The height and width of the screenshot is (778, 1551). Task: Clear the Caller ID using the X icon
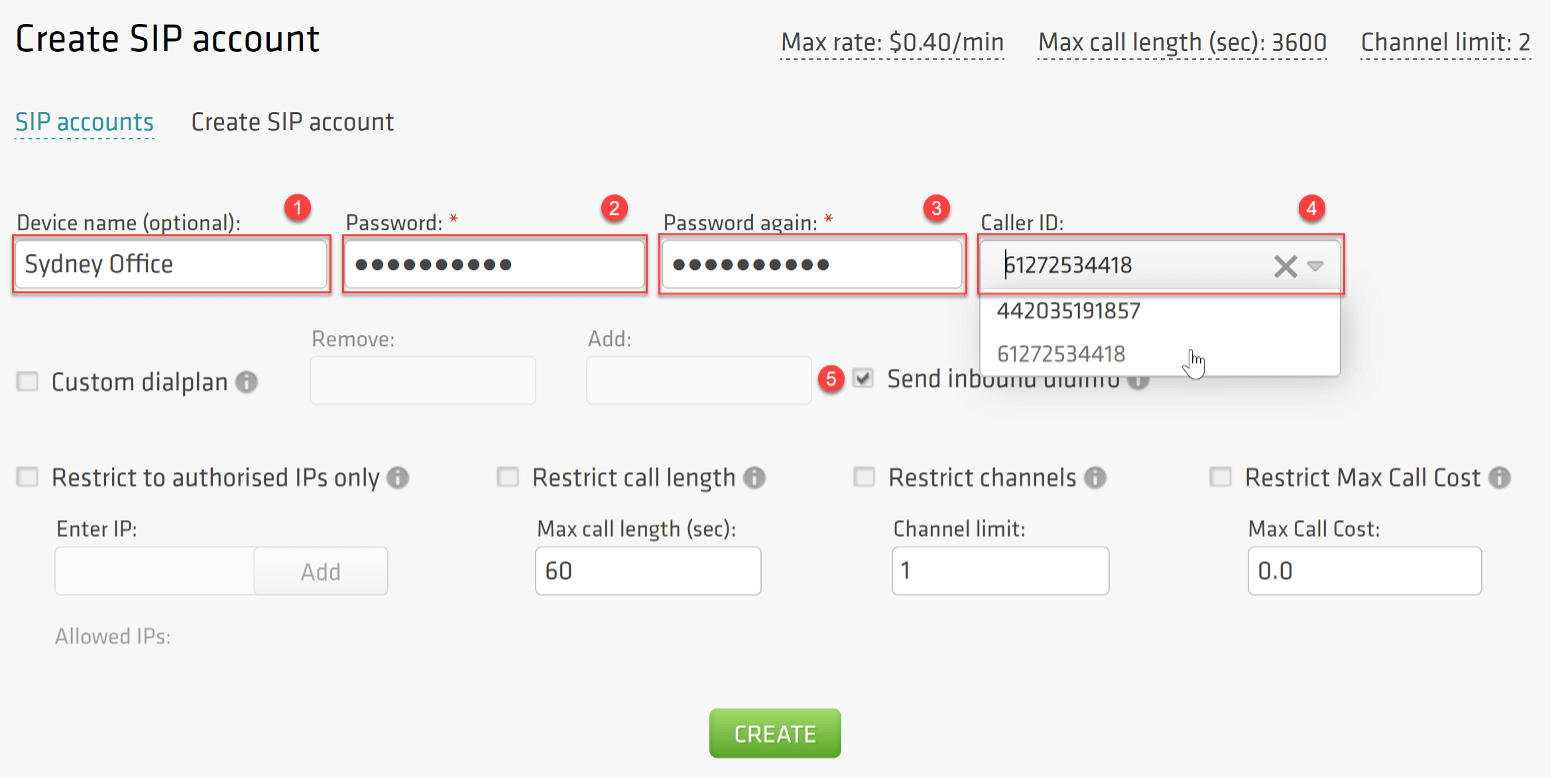click(1285, 265)
